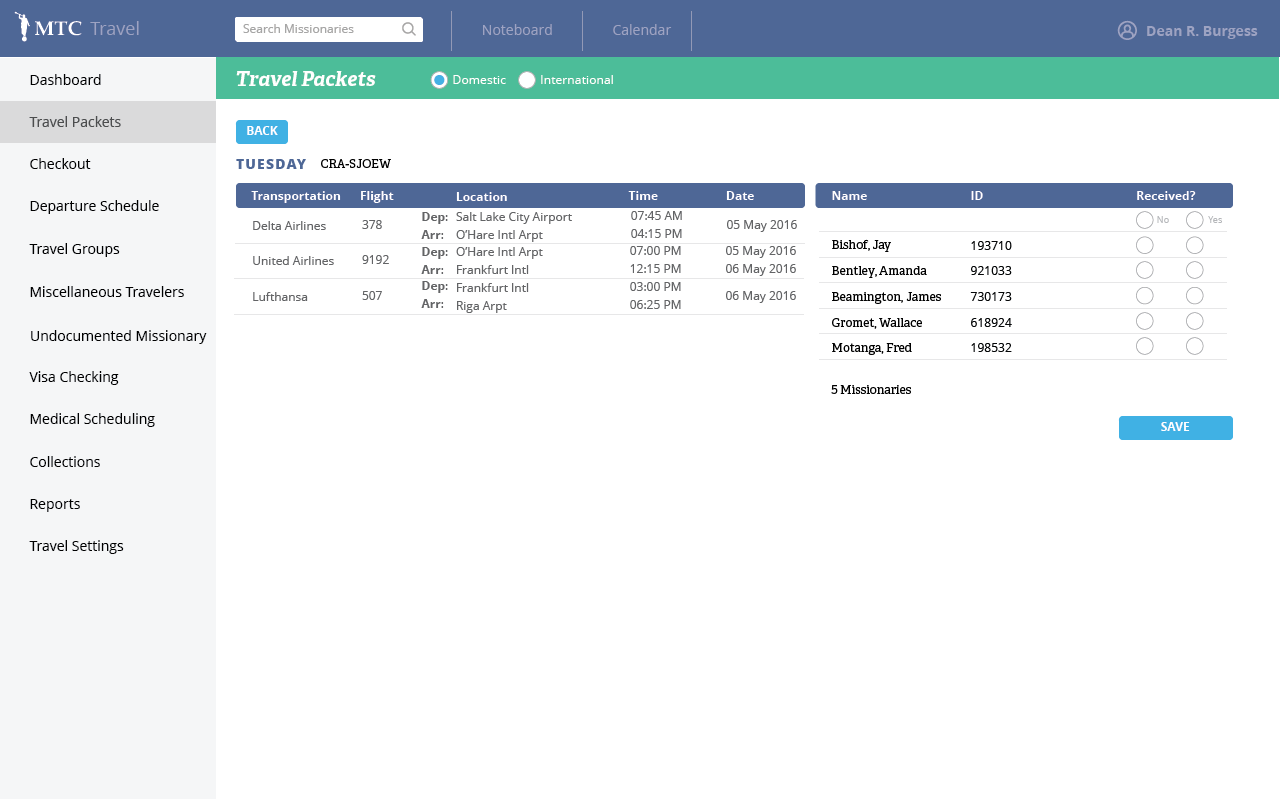
Task: Open Departure Schedule from sidebar
Action: 94,206
